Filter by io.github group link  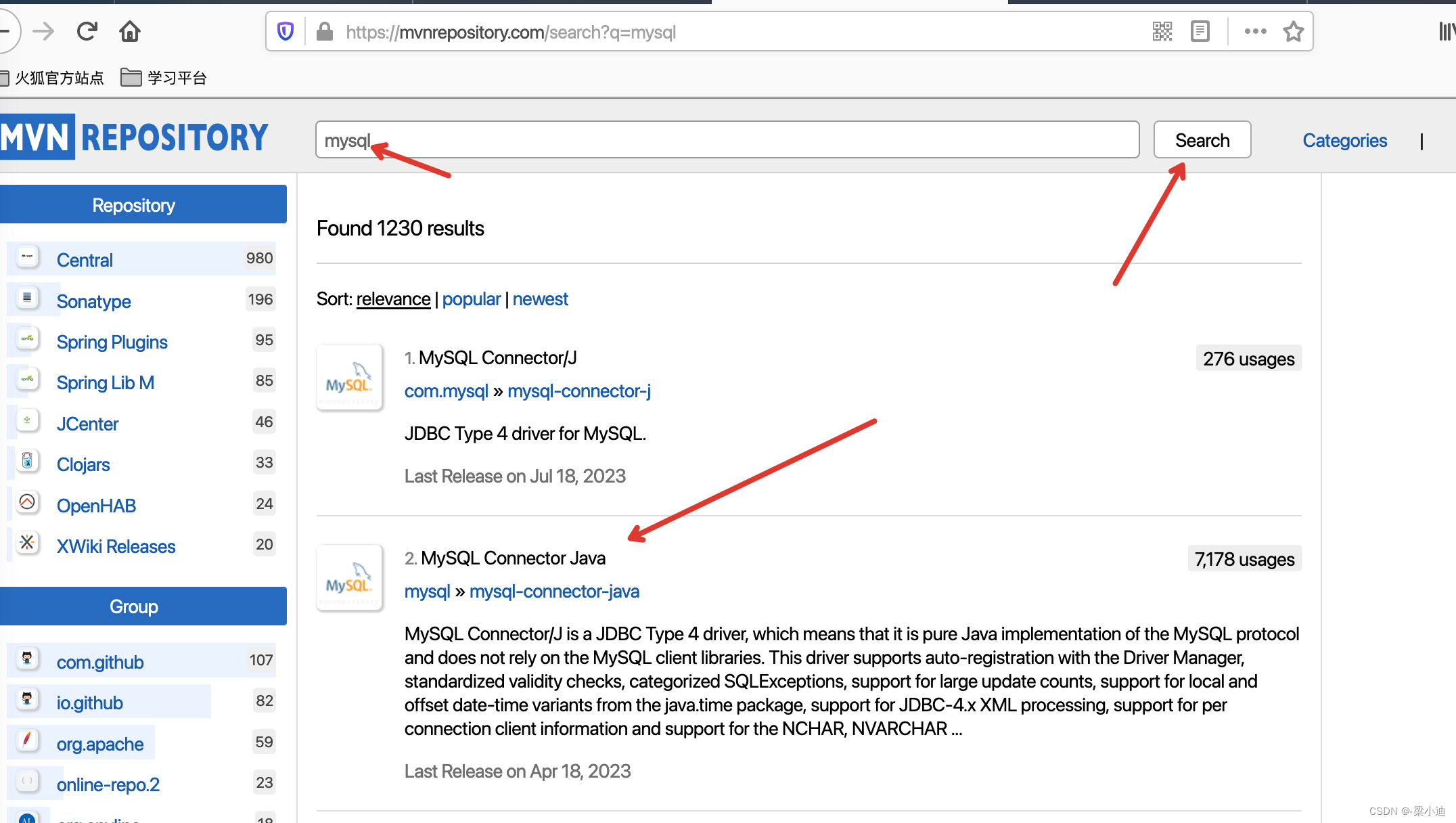tap(90, 703)
